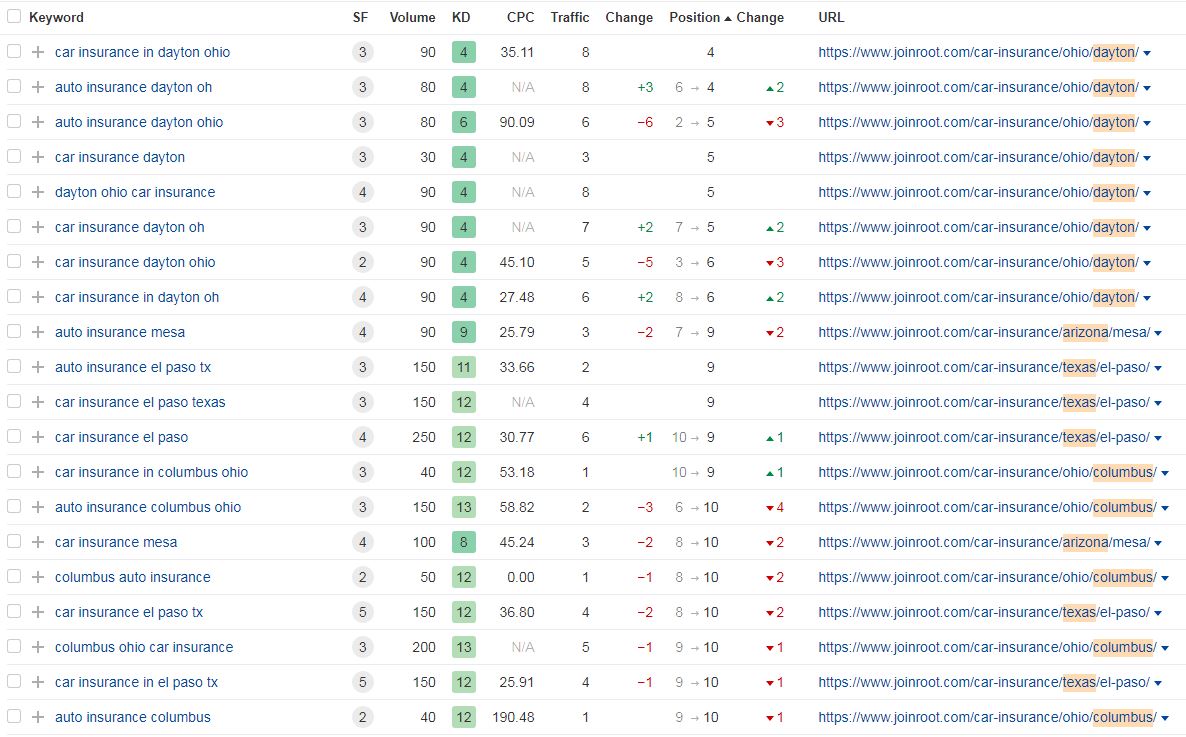The height and width of the screenshot is (737, 1186).
Task: Sort table by Volume column header
Action: pyautogui.click(x=412, y=17)
